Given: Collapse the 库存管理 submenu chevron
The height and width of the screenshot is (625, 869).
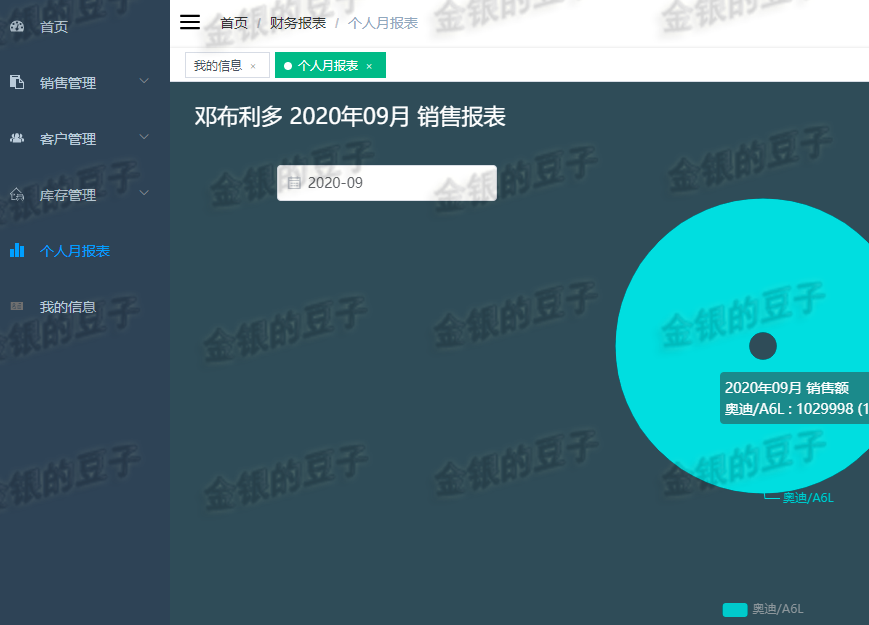Looking at the screenshot, I should [x=143, y=194].
